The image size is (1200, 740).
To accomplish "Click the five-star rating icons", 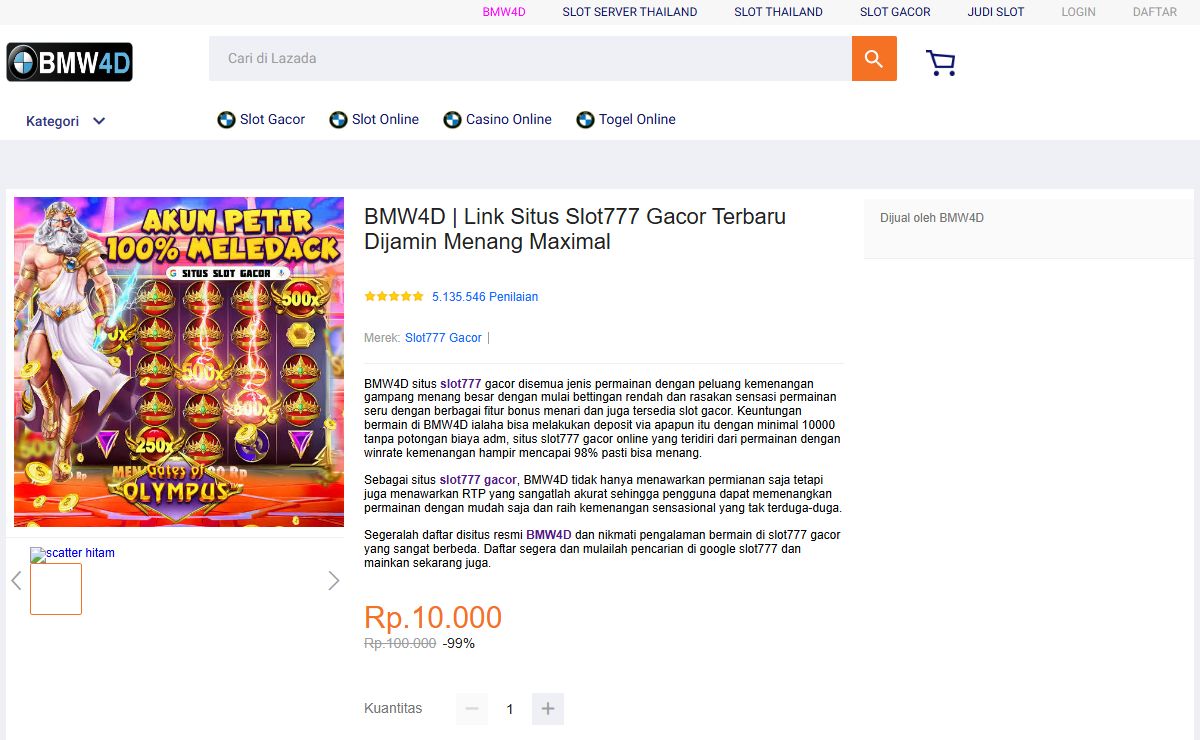I will pyautogui.click(x=393, y=297).
